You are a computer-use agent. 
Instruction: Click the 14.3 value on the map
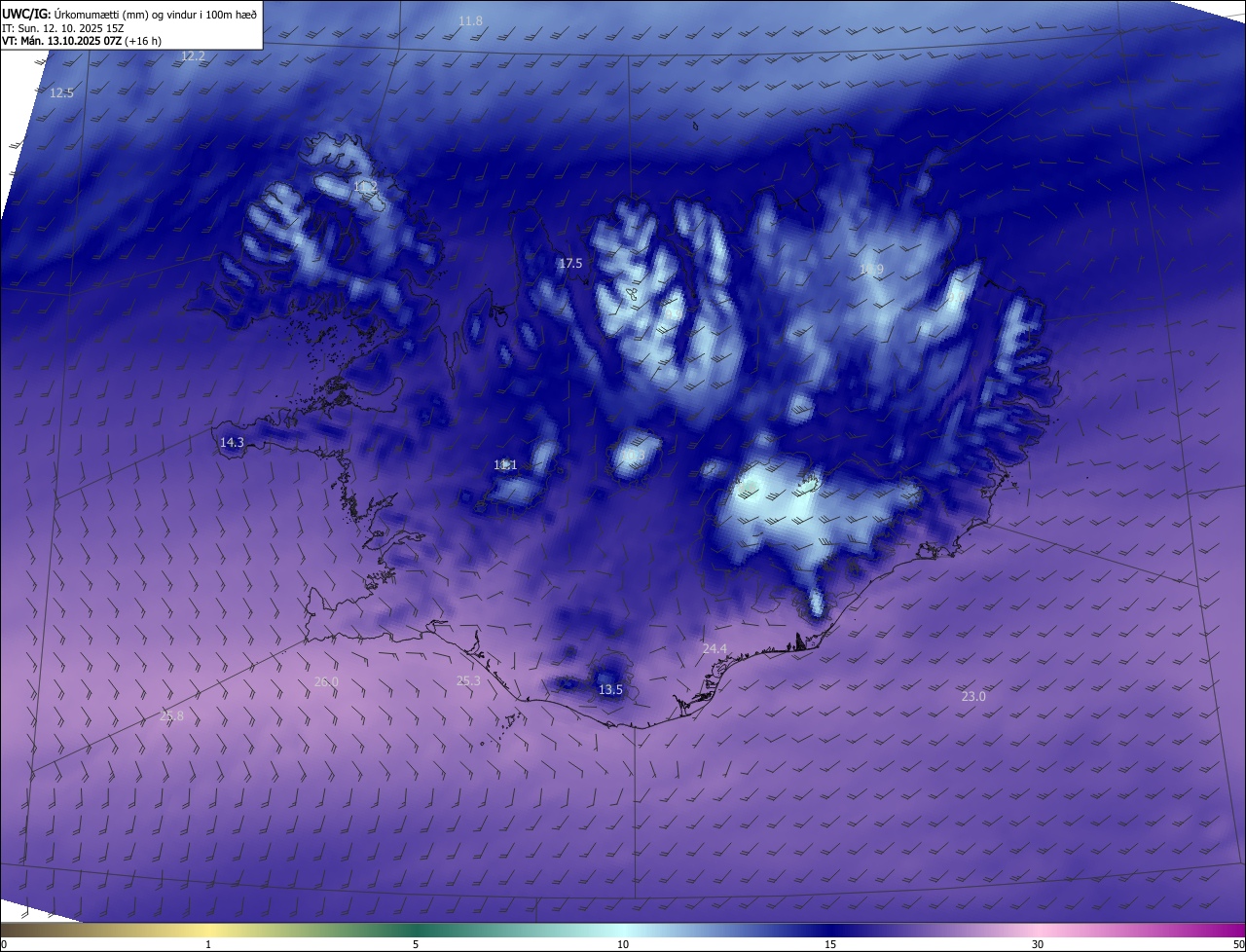coord(232,443)
